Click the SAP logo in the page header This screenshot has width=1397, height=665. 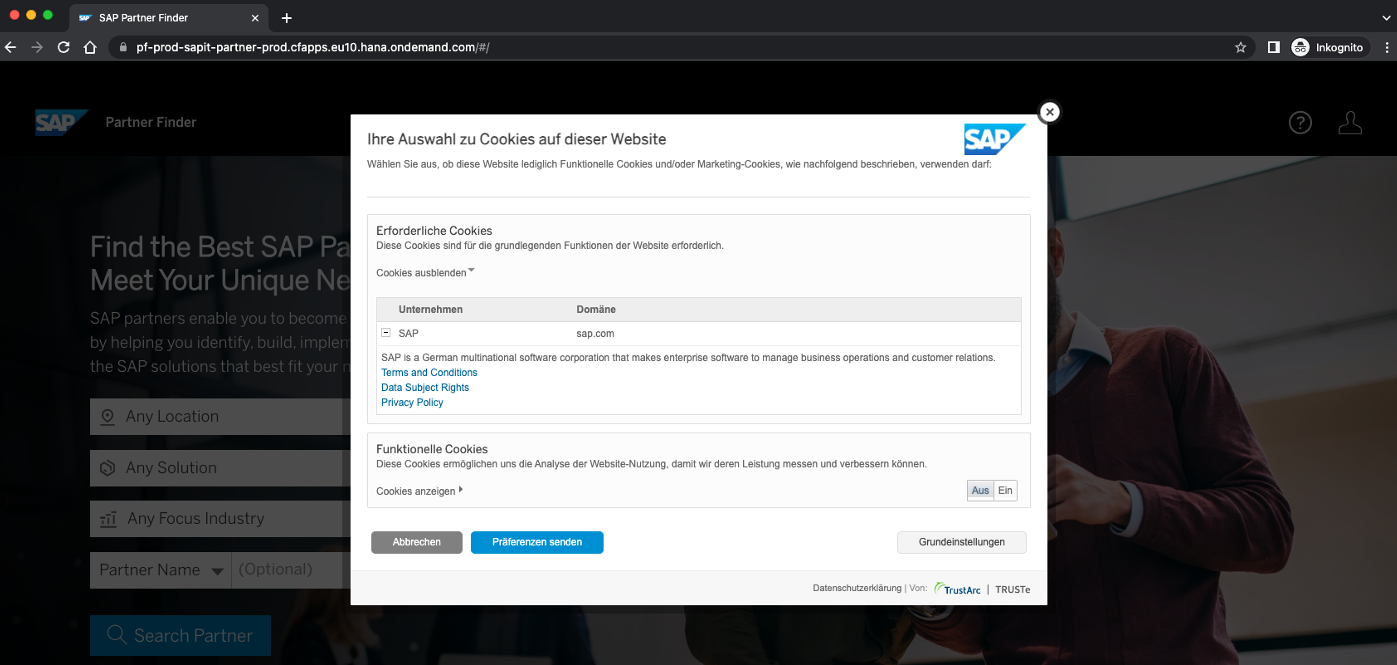click(61, 122)
